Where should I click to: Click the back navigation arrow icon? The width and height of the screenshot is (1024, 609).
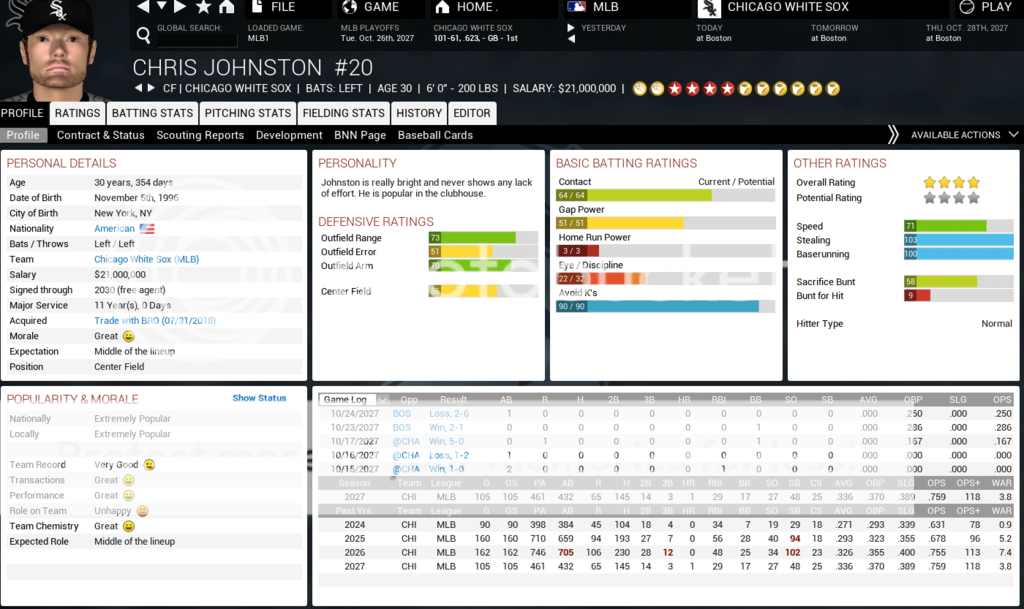(141, 7)
